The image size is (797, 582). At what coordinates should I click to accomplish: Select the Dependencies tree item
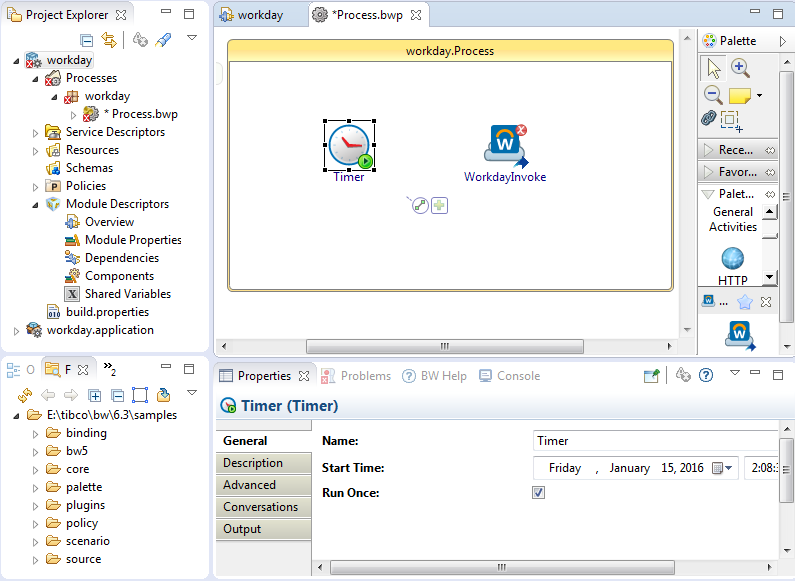click(121, 258)
